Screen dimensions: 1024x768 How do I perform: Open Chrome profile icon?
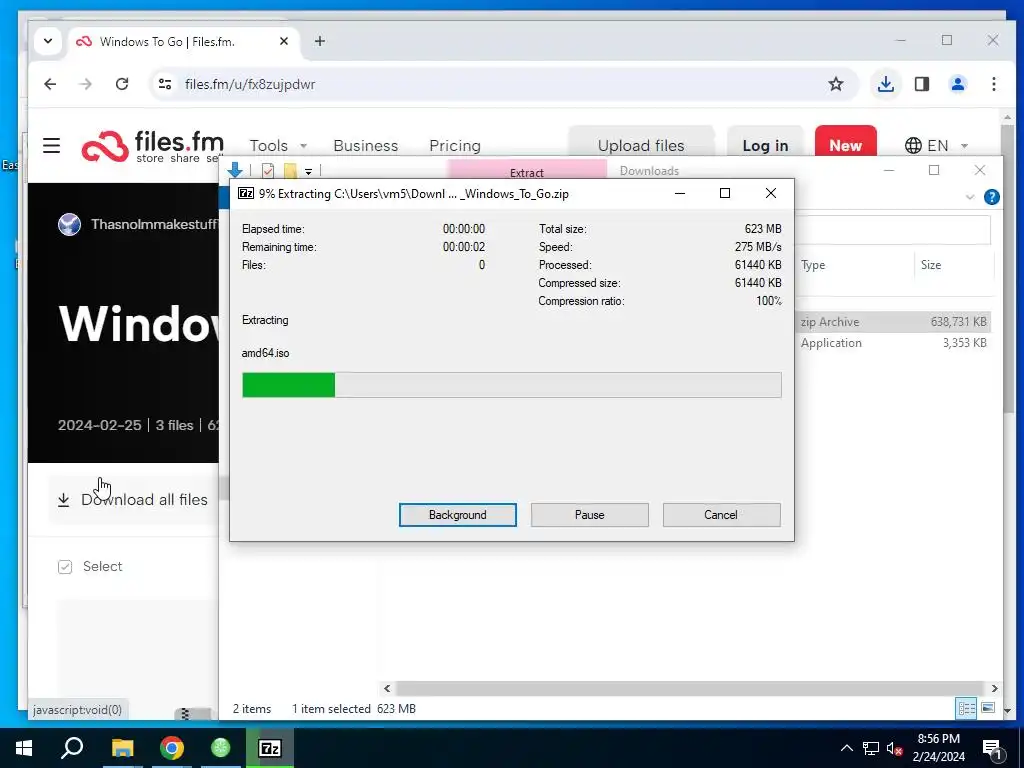click(x=957, y=84)
